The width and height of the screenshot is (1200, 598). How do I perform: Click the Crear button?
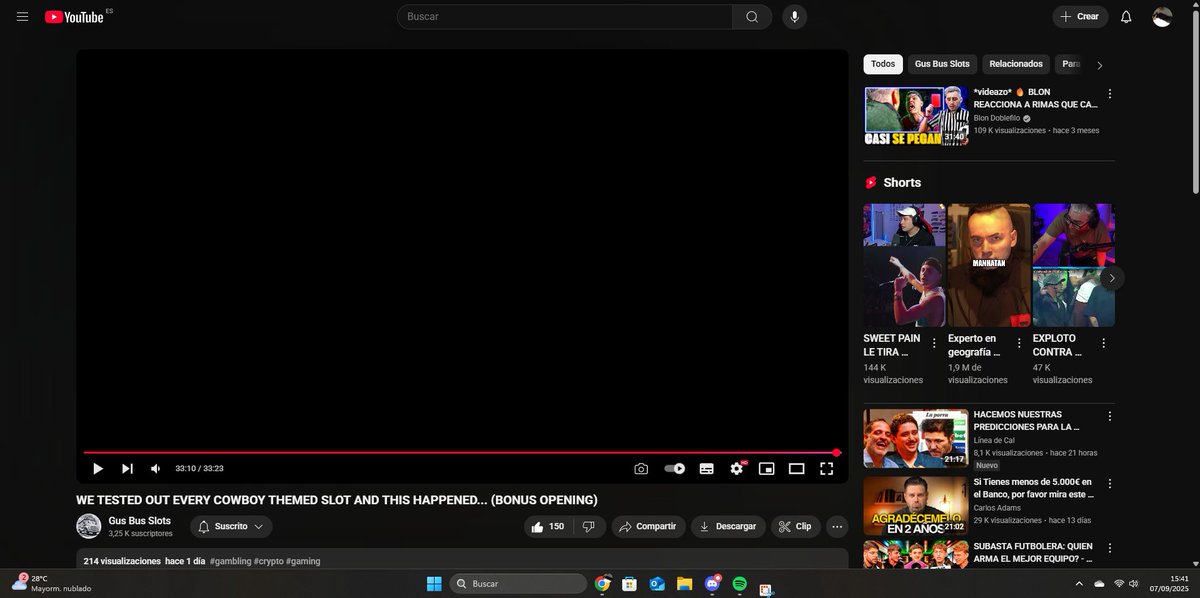(1080, 16)
